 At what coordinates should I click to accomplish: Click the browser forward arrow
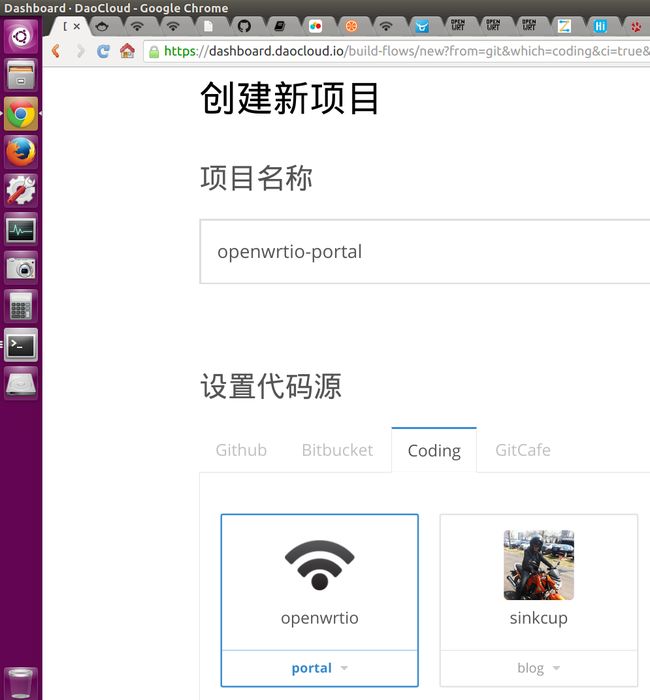coord(80,51)
